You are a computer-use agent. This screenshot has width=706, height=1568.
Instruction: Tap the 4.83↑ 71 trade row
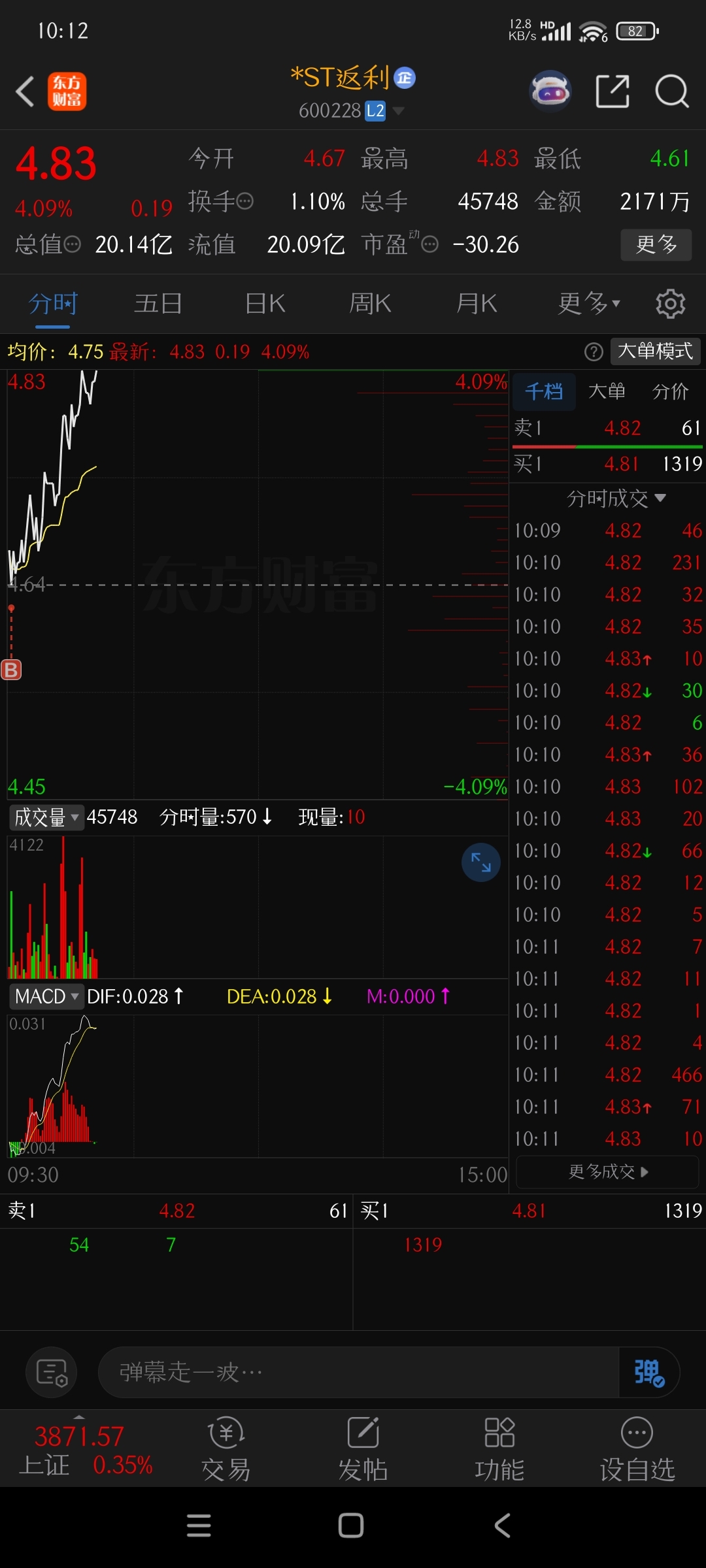coord(607,1107)
